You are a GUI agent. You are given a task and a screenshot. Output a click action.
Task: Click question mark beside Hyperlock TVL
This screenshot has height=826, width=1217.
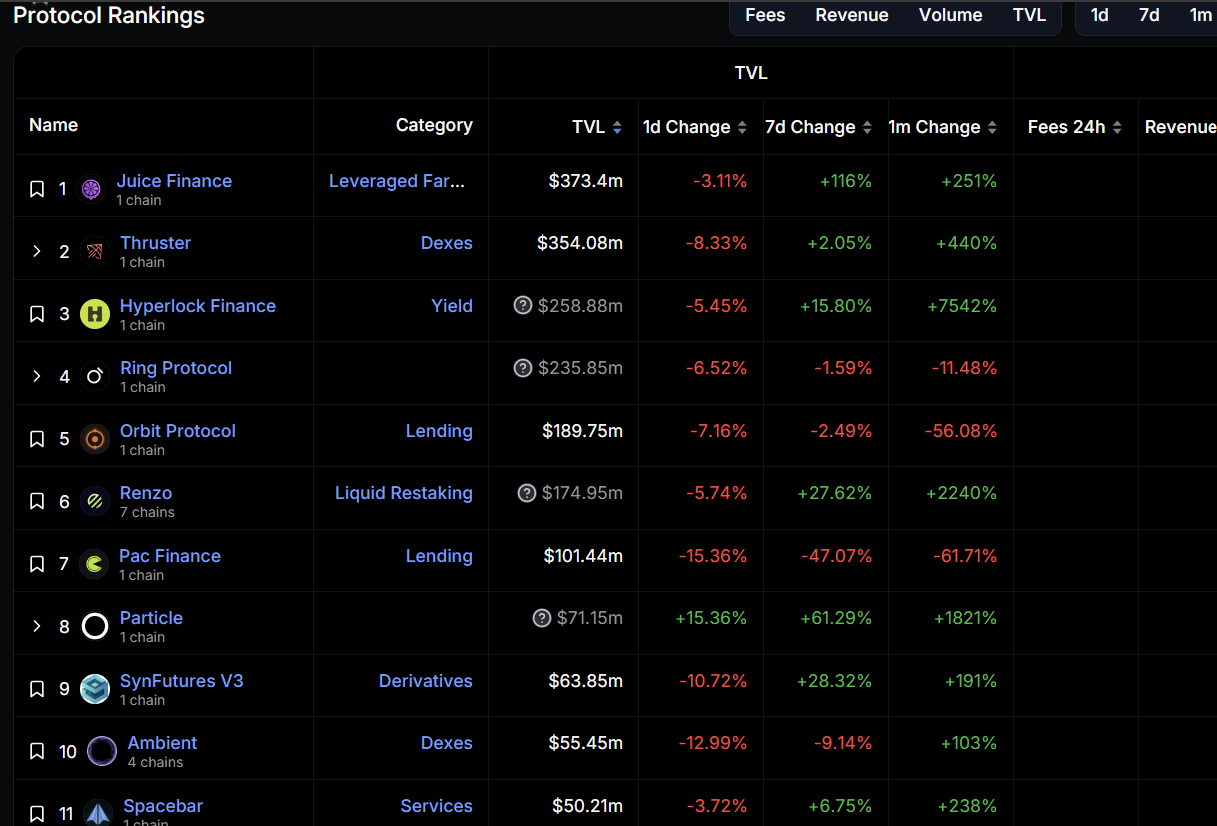pos(522,306)
